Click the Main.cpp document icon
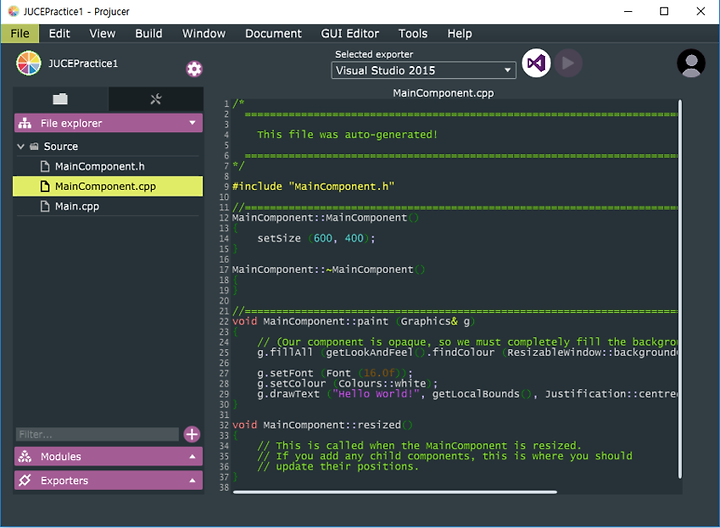 tap(45, 206)
